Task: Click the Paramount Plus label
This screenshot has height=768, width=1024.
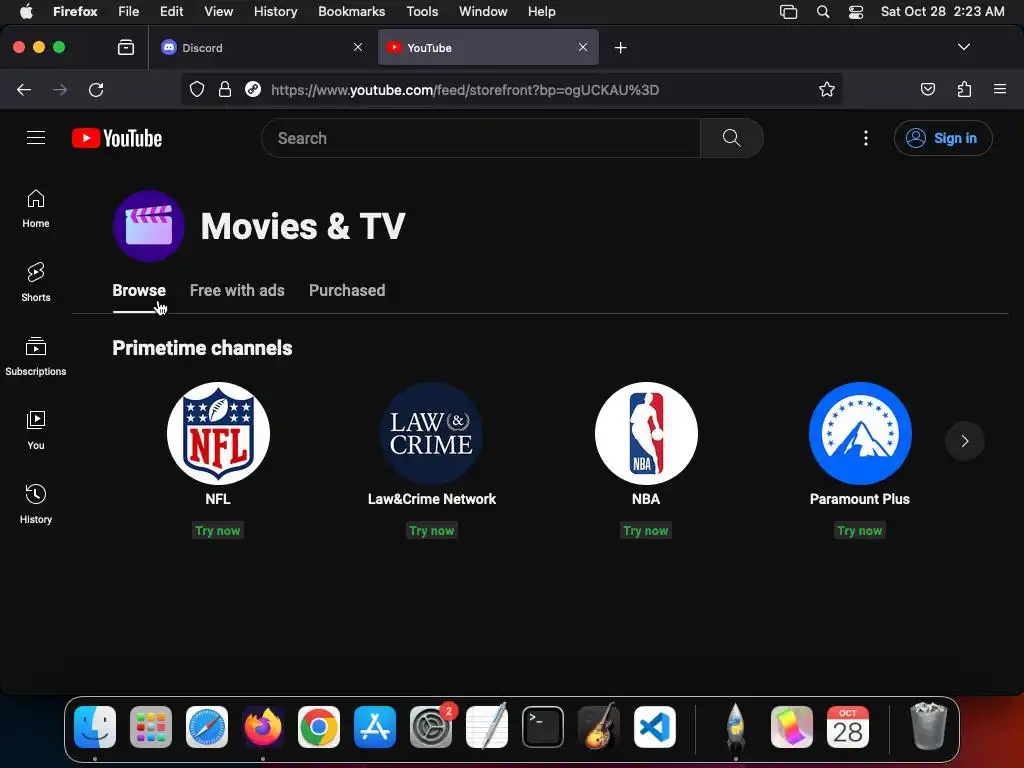Action: point(859,499)
